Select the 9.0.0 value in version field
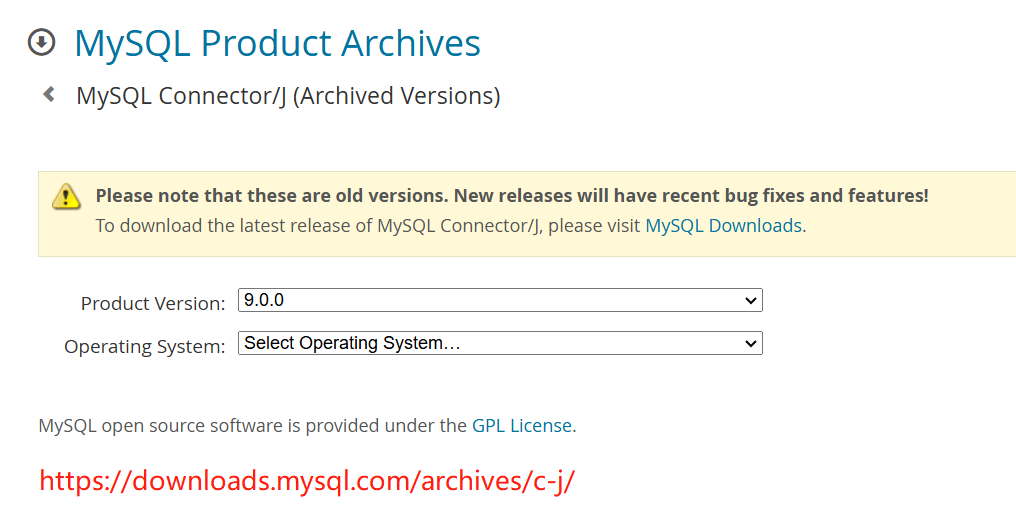Viewport: 1016px width, 528px height. coord(264,300)
